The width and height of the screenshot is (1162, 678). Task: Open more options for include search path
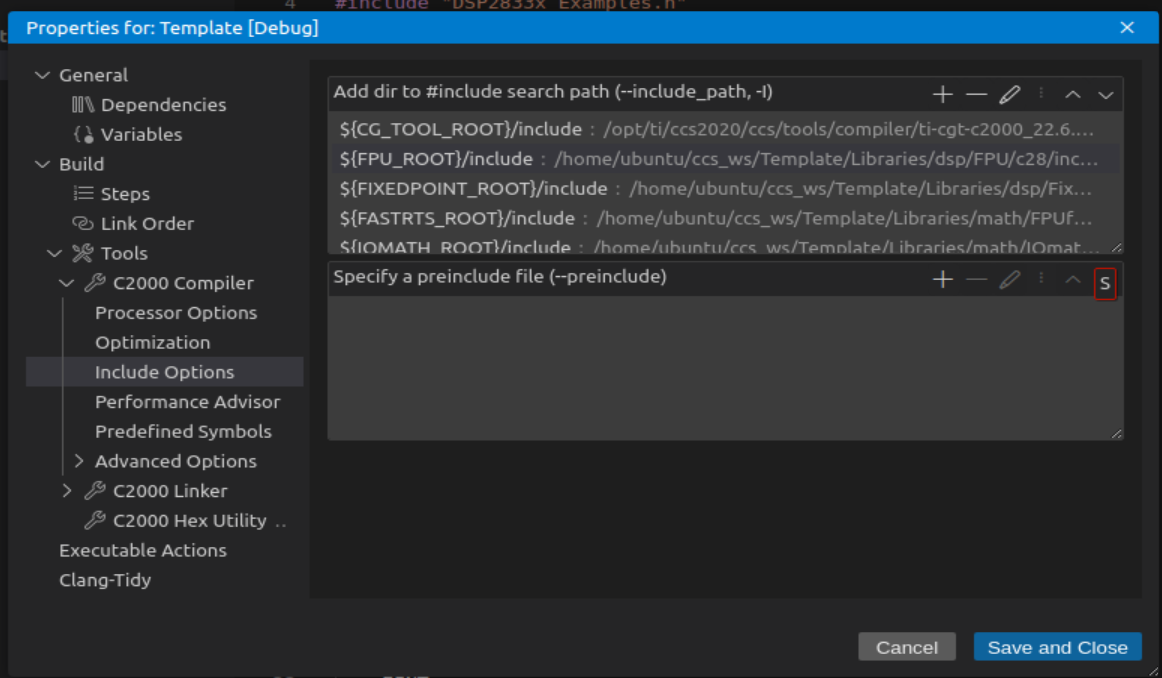click(1041, 93)
